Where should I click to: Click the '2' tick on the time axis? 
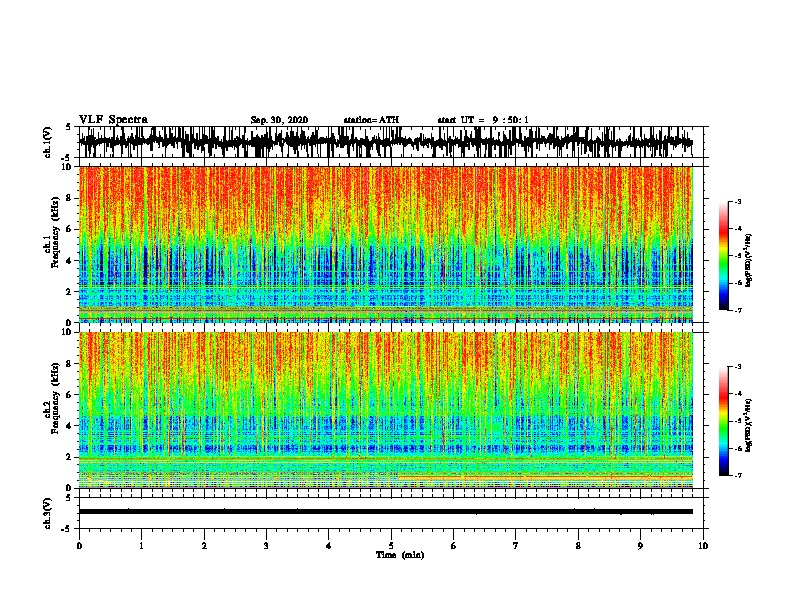pyautogui.click(x=204, y=546)
